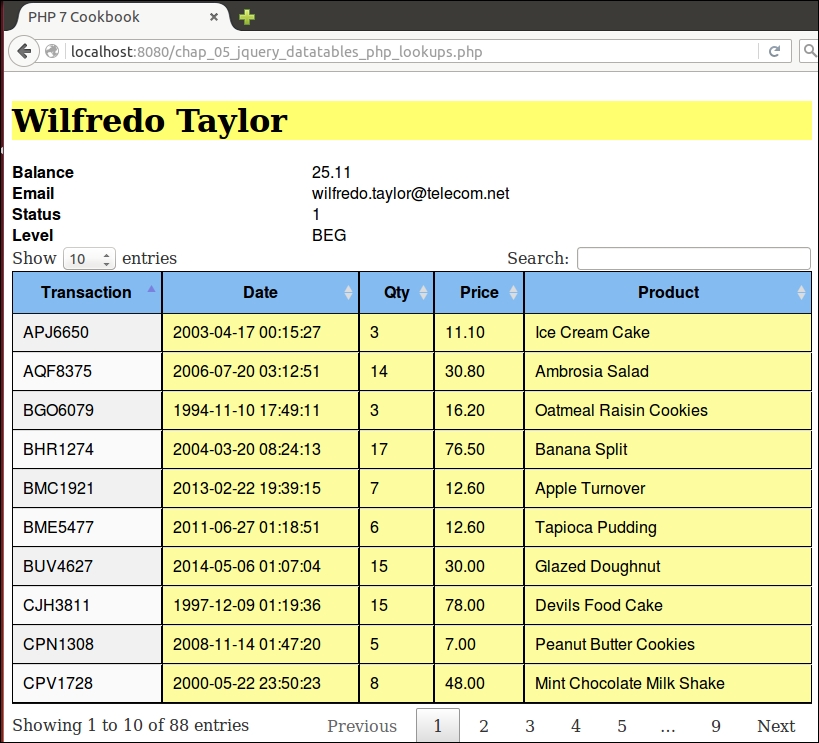The width and height of the screenshot is (819, 743).
Task: Open a new tab with the plus icon
Action: (246, 17)
